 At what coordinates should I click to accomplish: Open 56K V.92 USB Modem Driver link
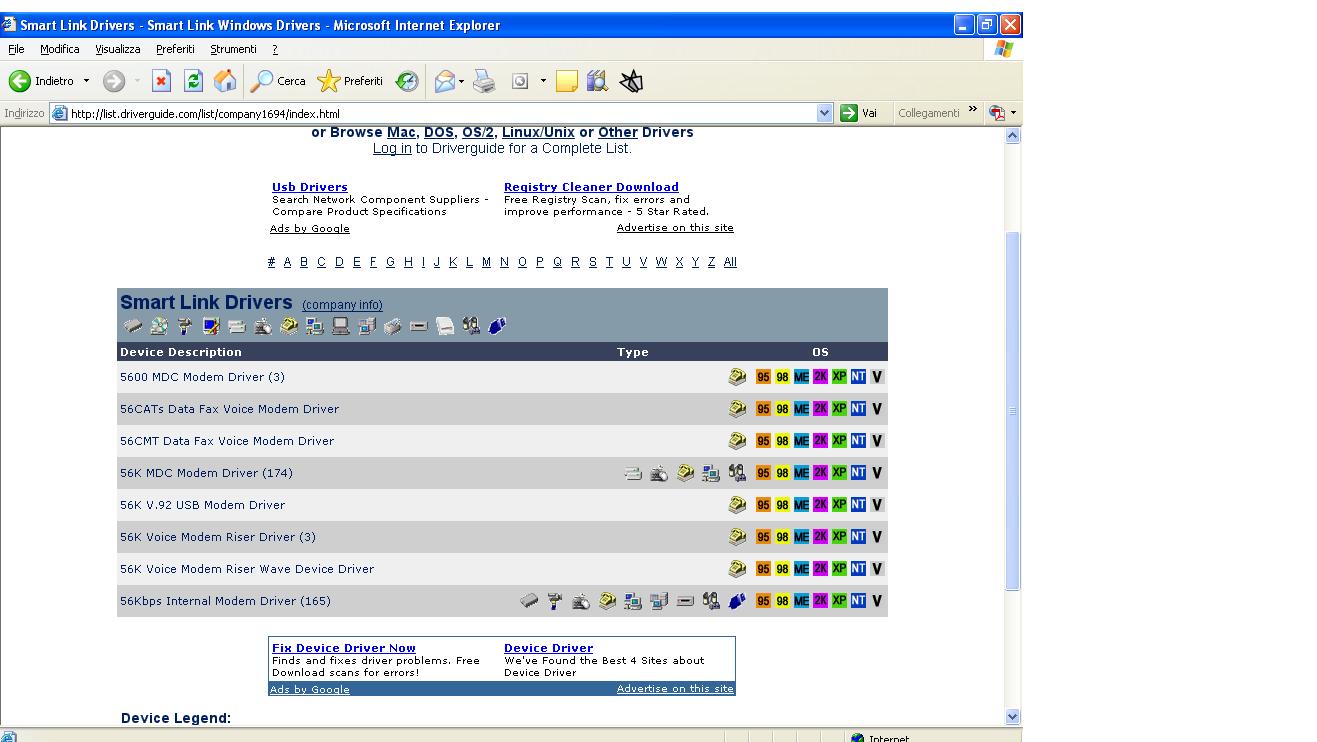[x=202, y=505]
